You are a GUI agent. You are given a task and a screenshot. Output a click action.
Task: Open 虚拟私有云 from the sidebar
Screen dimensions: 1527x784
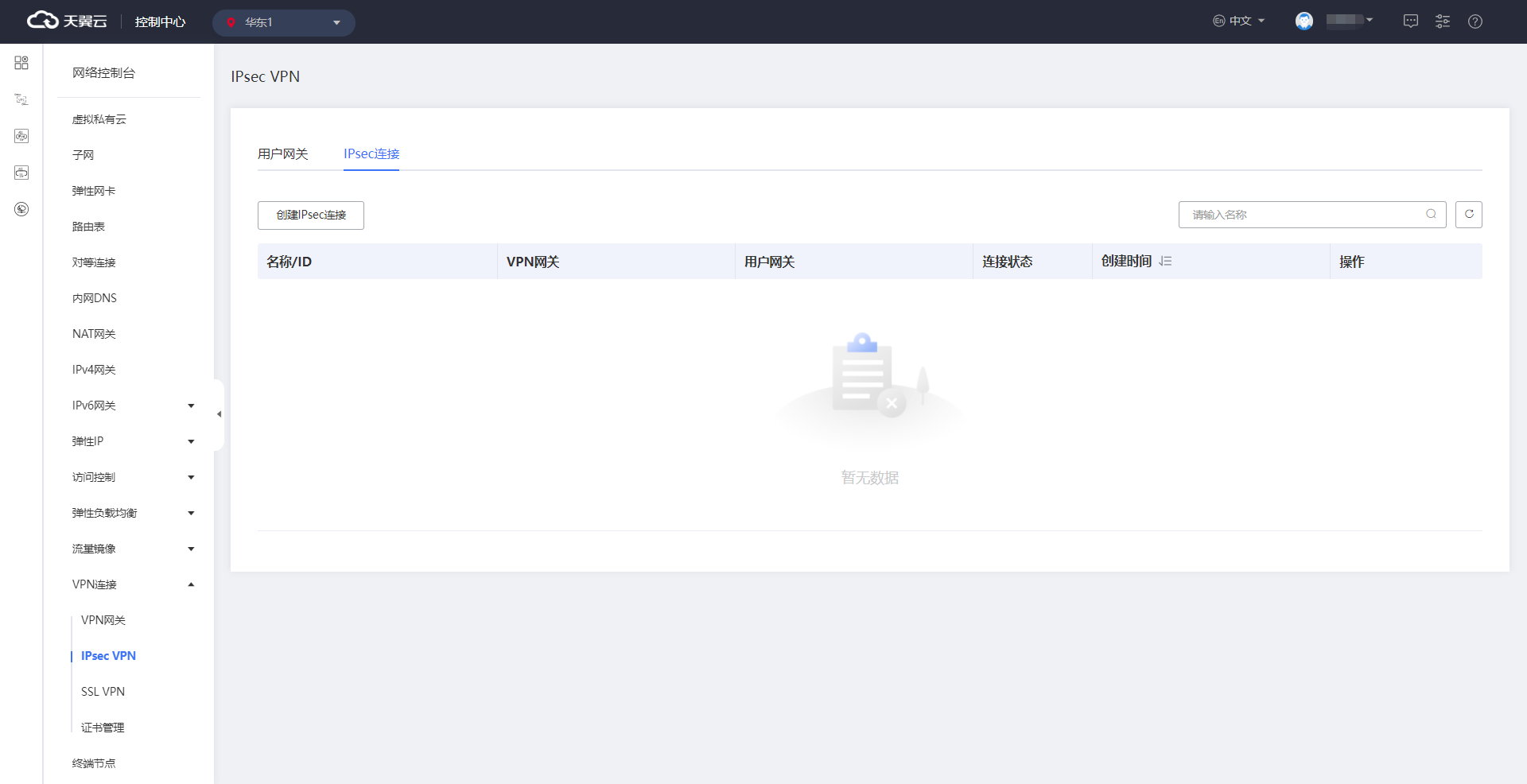click(x=99, y=119)
